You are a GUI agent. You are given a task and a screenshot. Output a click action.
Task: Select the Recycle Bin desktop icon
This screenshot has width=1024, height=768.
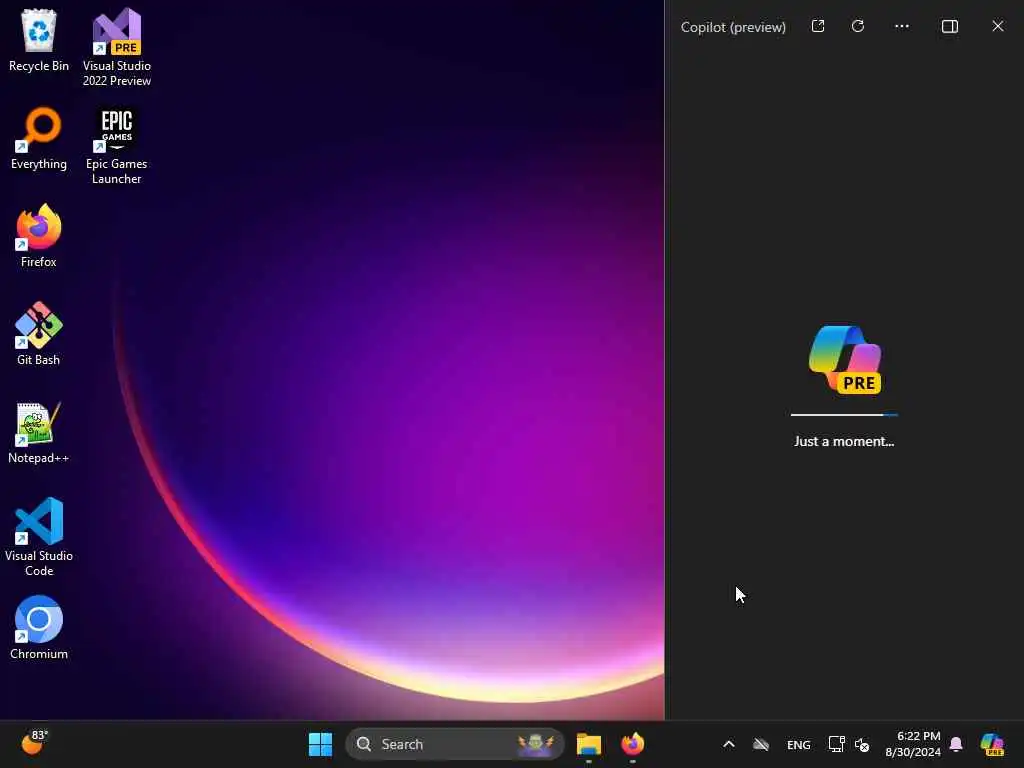tap(39, 40)
